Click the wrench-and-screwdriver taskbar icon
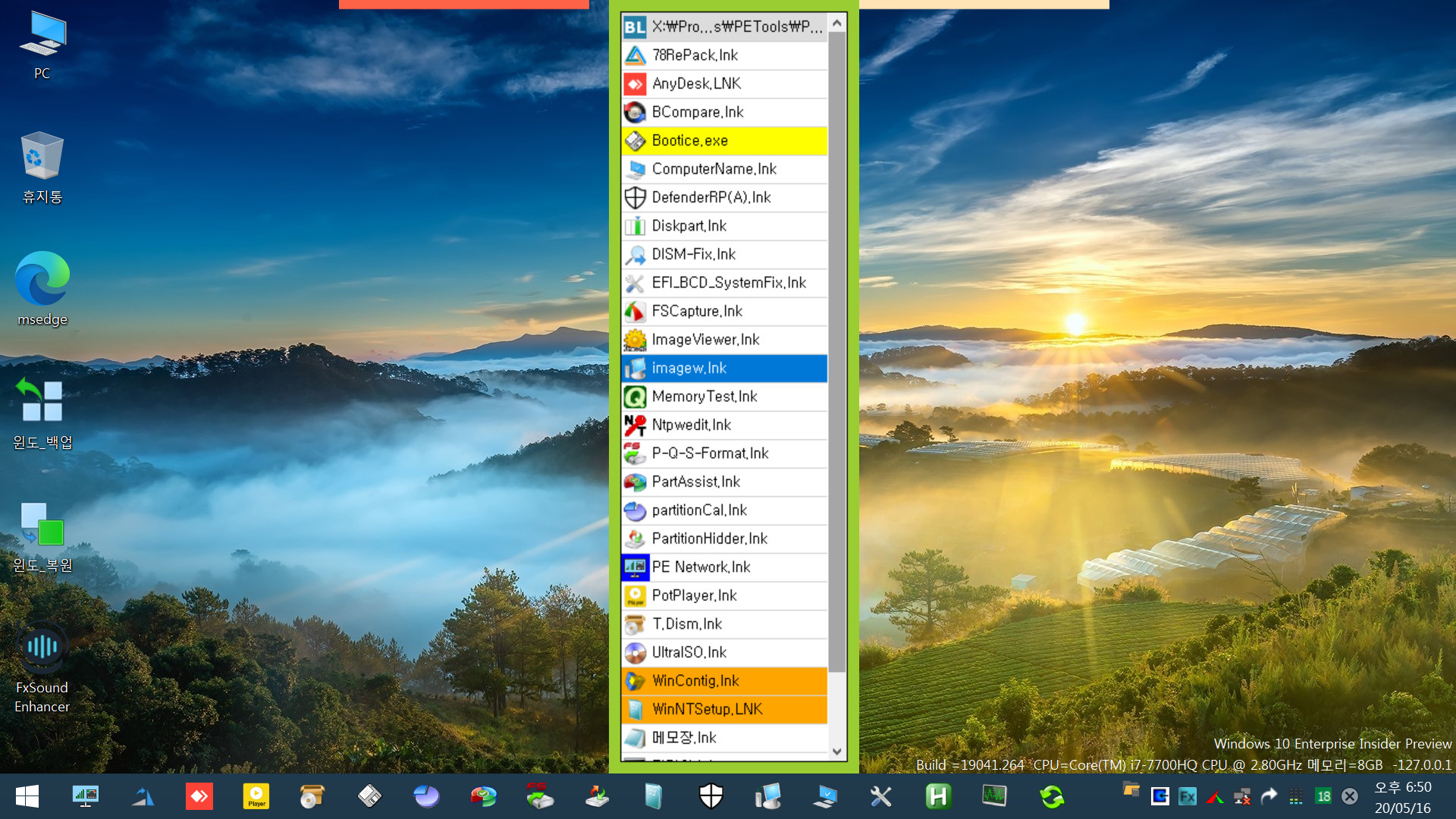 point(881,796)
